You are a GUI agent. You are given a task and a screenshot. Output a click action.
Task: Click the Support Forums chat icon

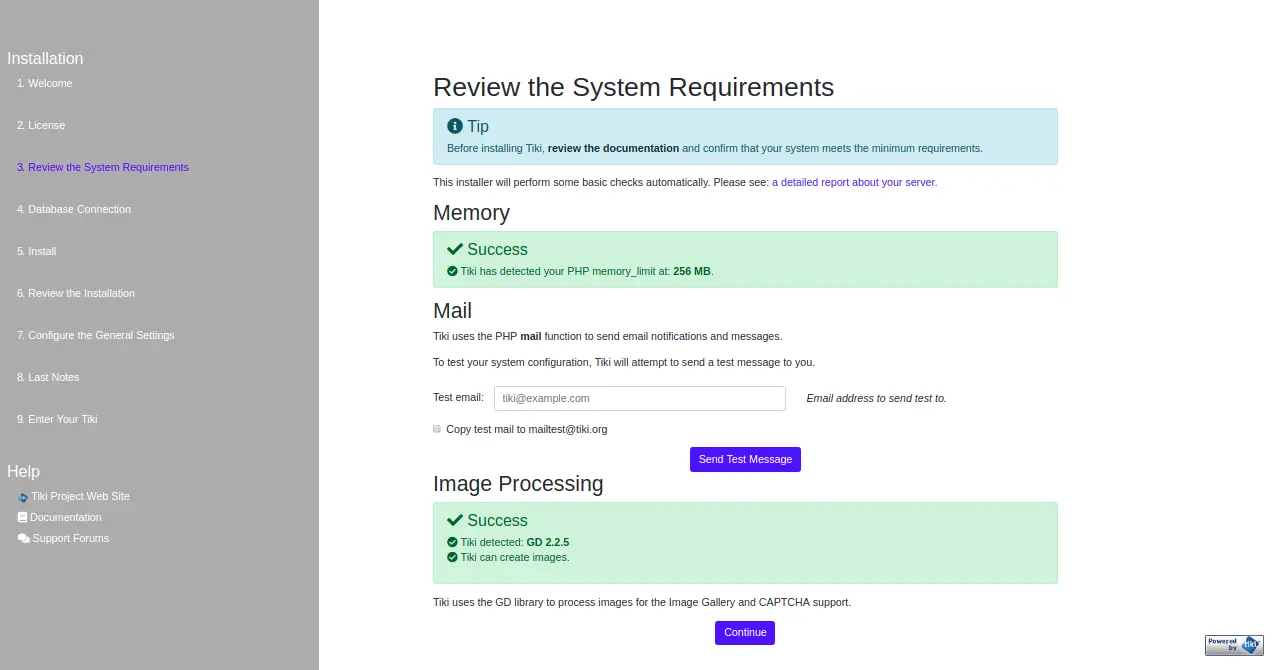(23, 538)
